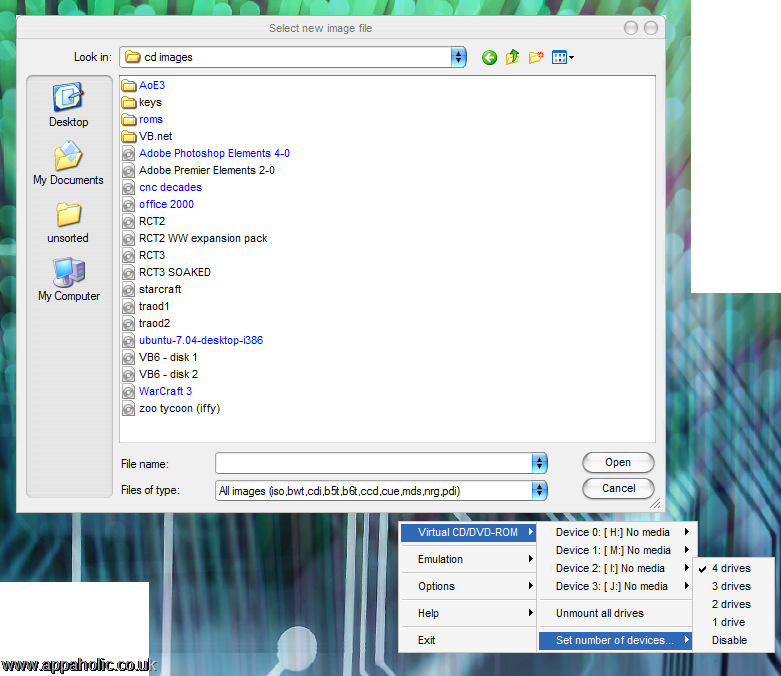Create a new folder icon
Image resolution: width=781 pixels, height=676 pixels.
point(536,57)
